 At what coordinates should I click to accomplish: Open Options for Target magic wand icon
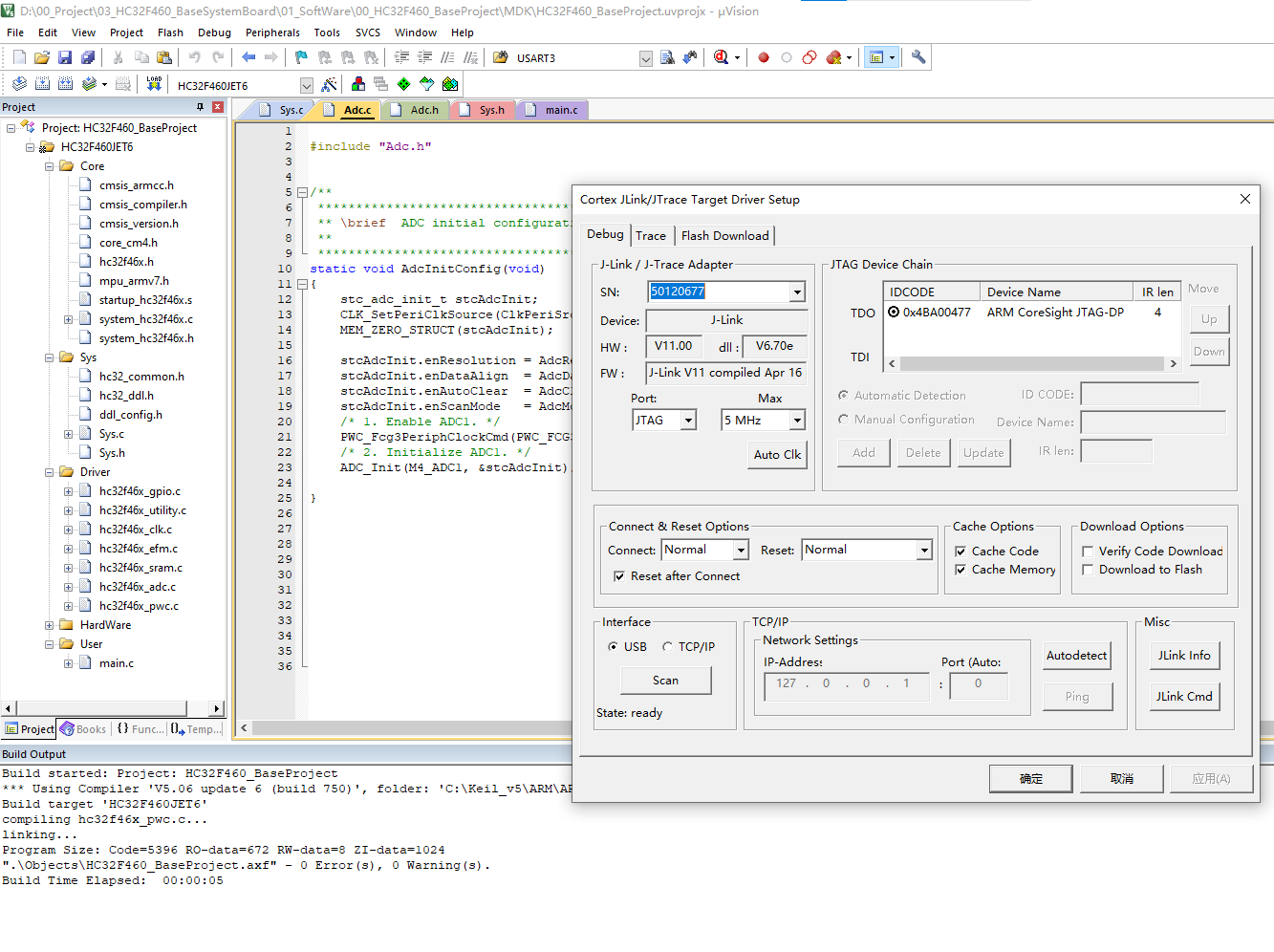pos(330,85)
